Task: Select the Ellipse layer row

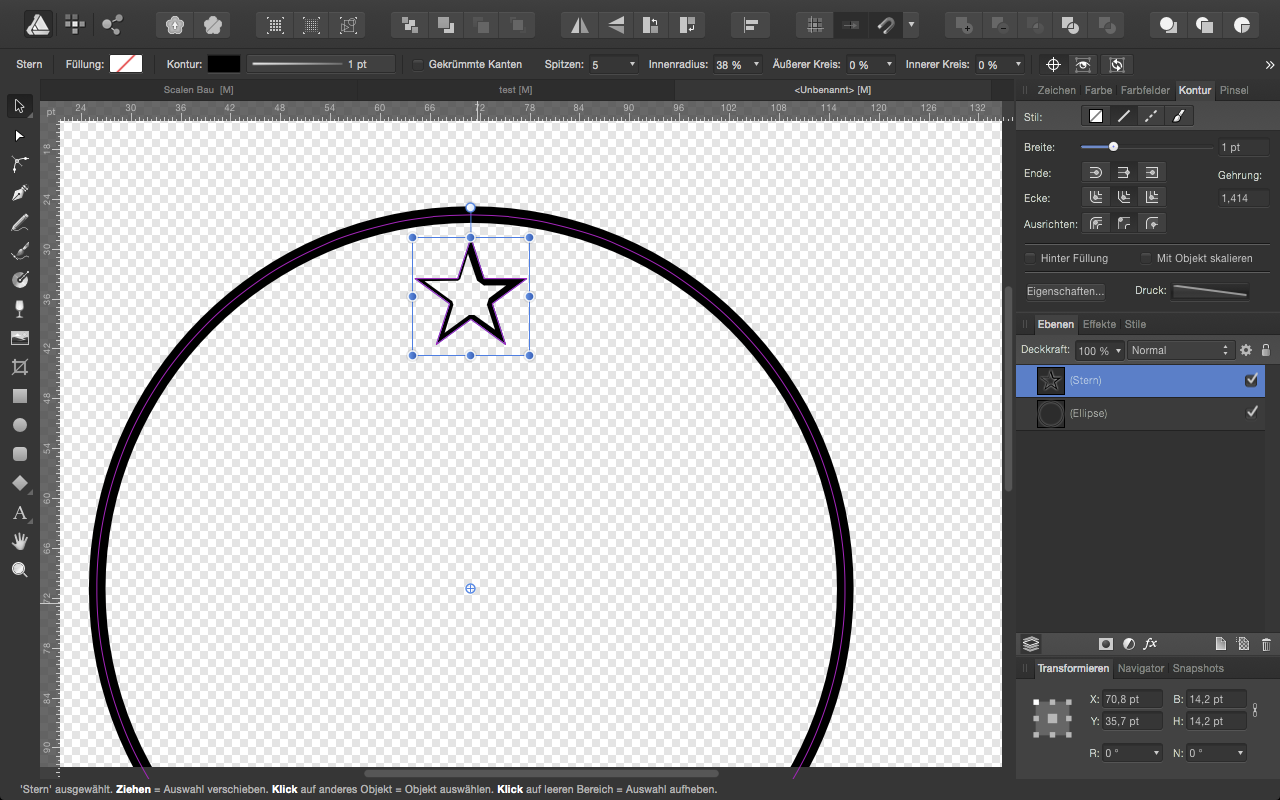Action: pyautogui.click(x=1140, y=413)
